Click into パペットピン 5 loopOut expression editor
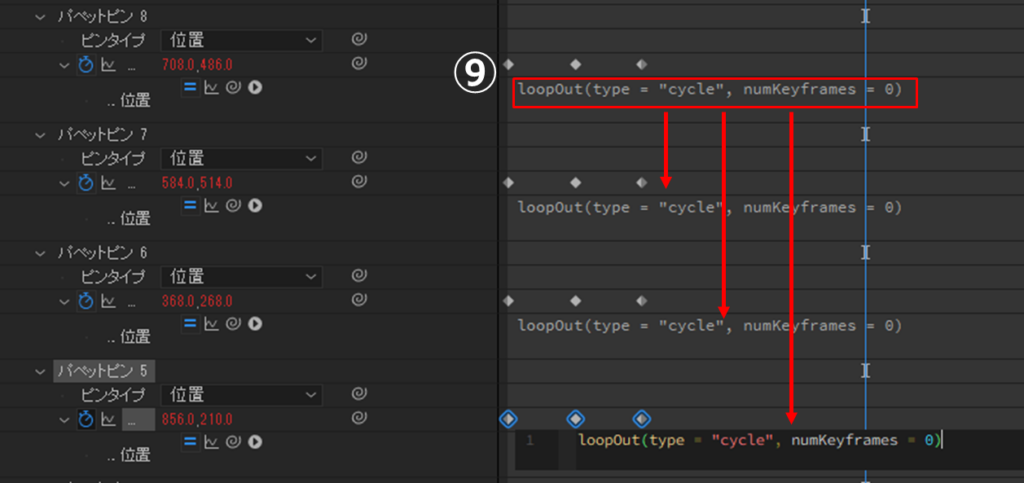The image size is (1024, 483). 760,440
